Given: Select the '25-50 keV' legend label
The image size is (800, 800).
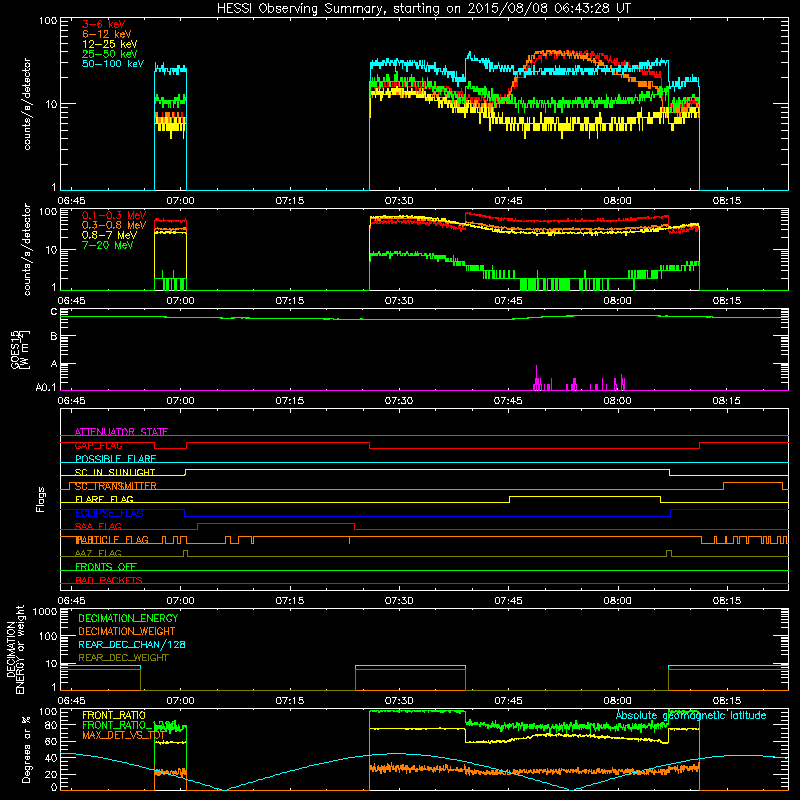Looking at the screenshot, I should pyautogui.click(x=110, y=54).
